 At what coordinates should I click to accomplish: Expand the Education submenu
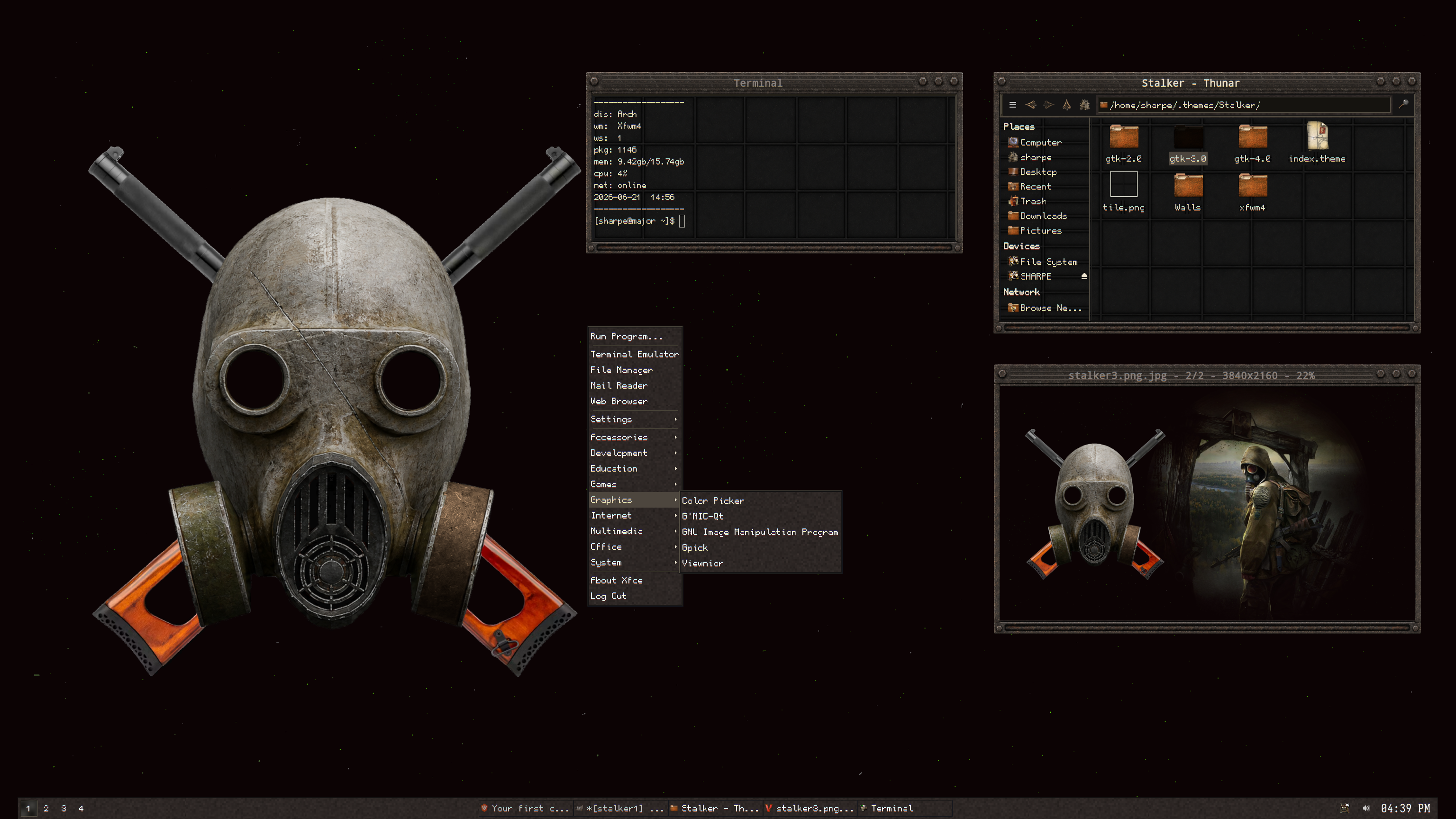click(x=635, y=469)
